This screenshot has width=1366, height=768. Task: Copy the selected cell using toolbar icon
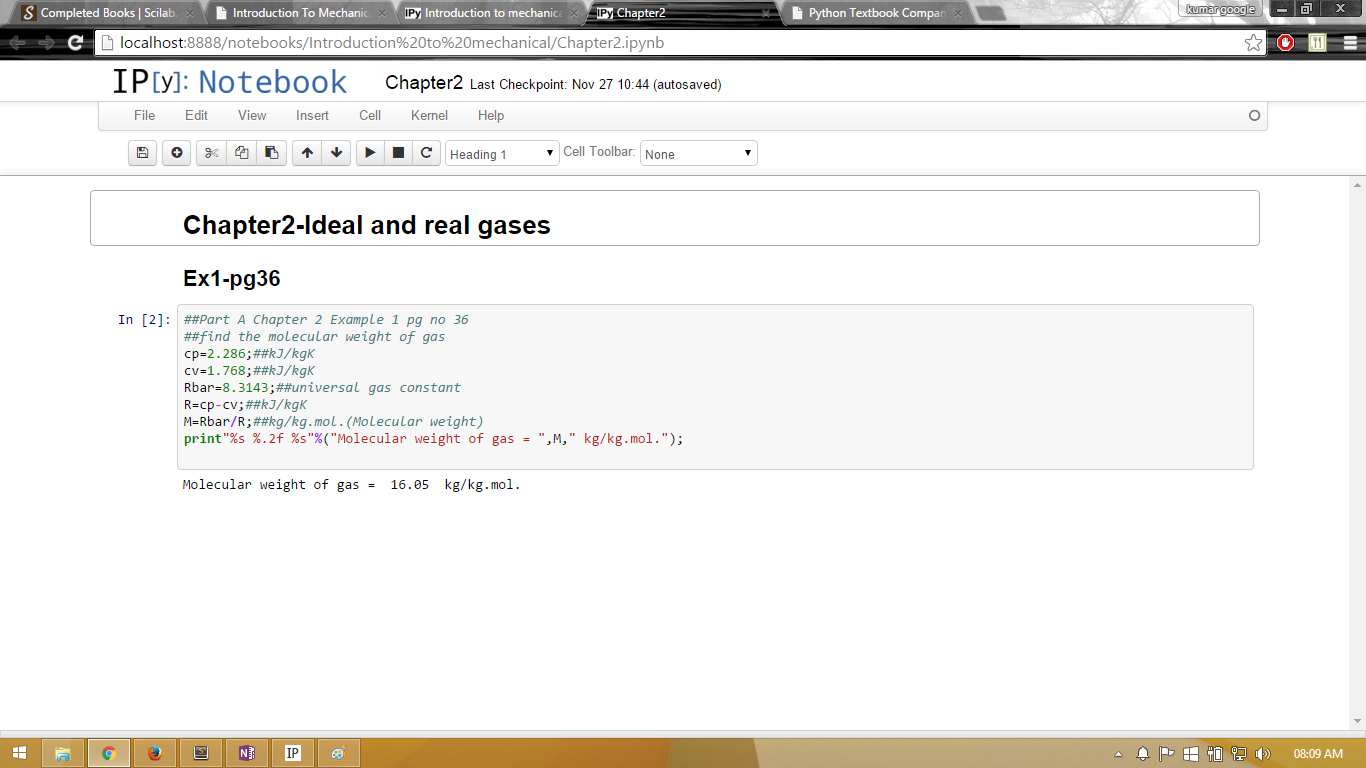(241, 153)
